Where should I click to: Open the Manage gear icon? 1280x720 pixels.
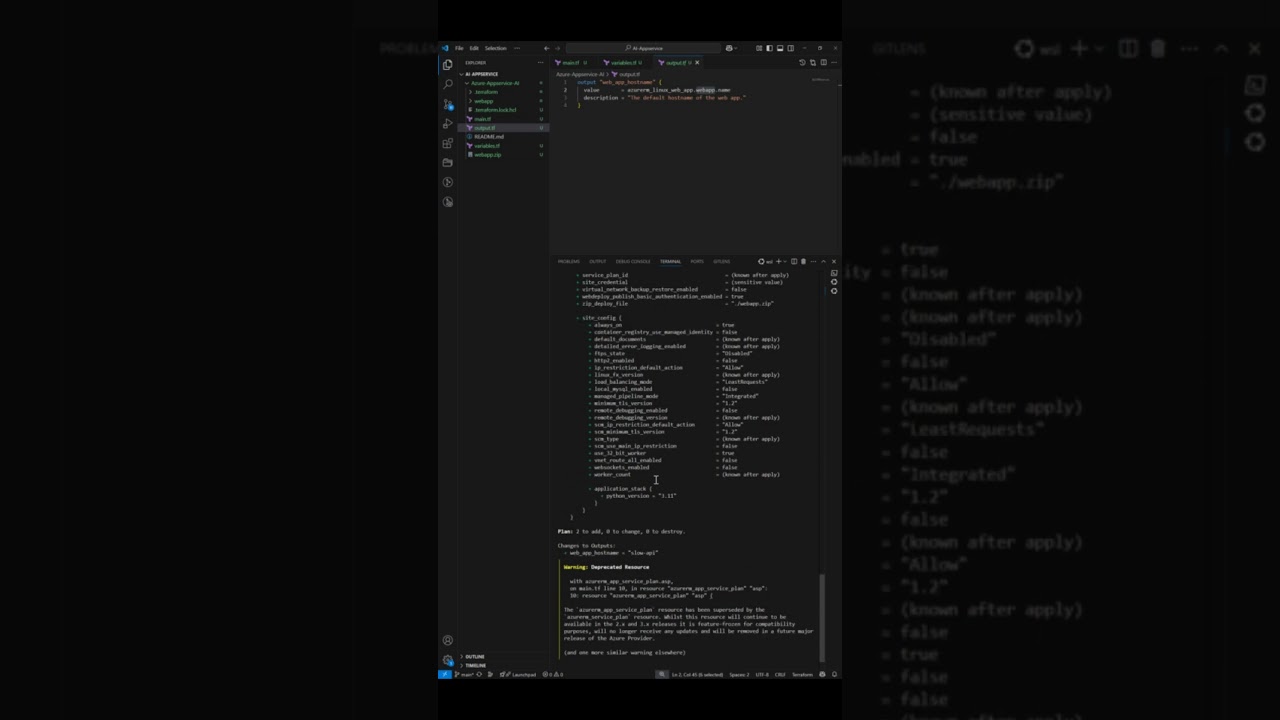point(448,660)
